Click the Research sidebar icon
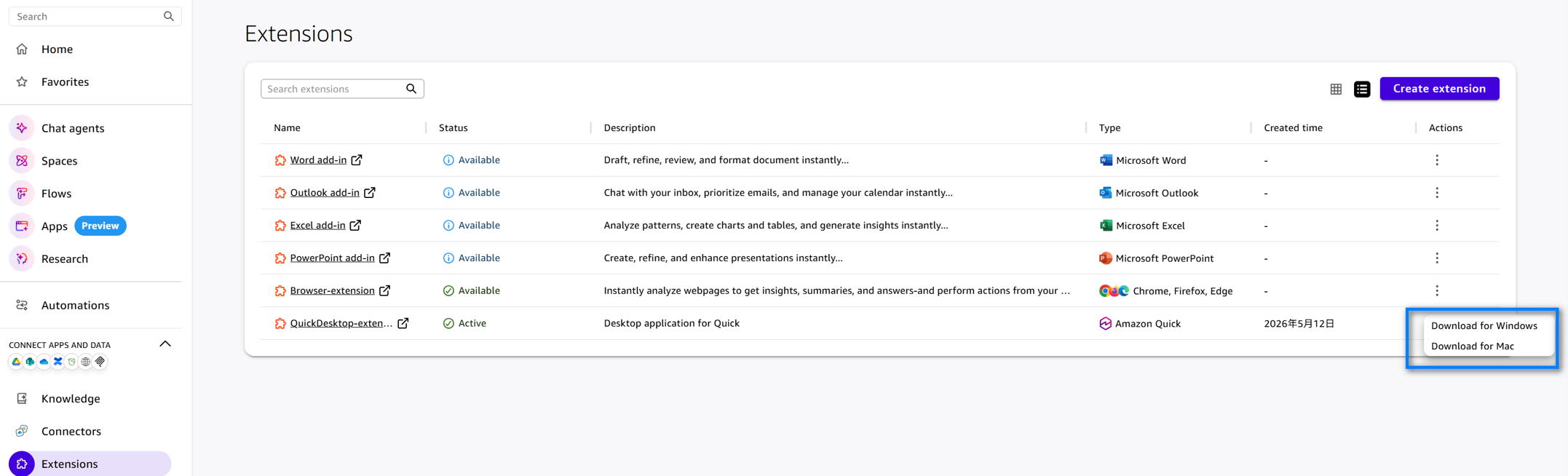Image resolution: width=1568 pixels, height=476 pixels. (22, 258)
